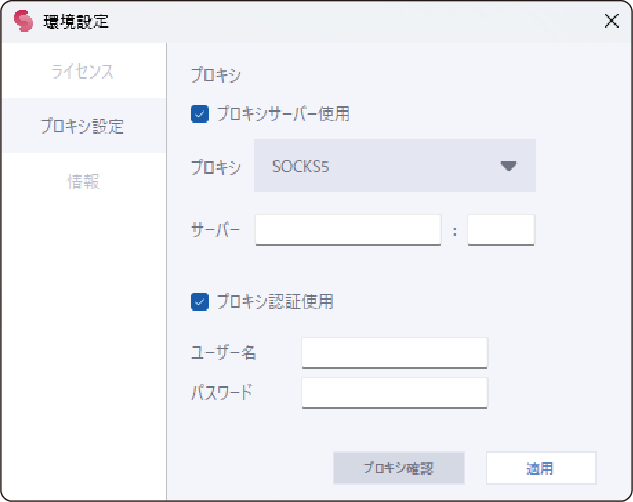Click the proxy dropdown arrow triangle
The image size is (633, 502).
(508, 166)
